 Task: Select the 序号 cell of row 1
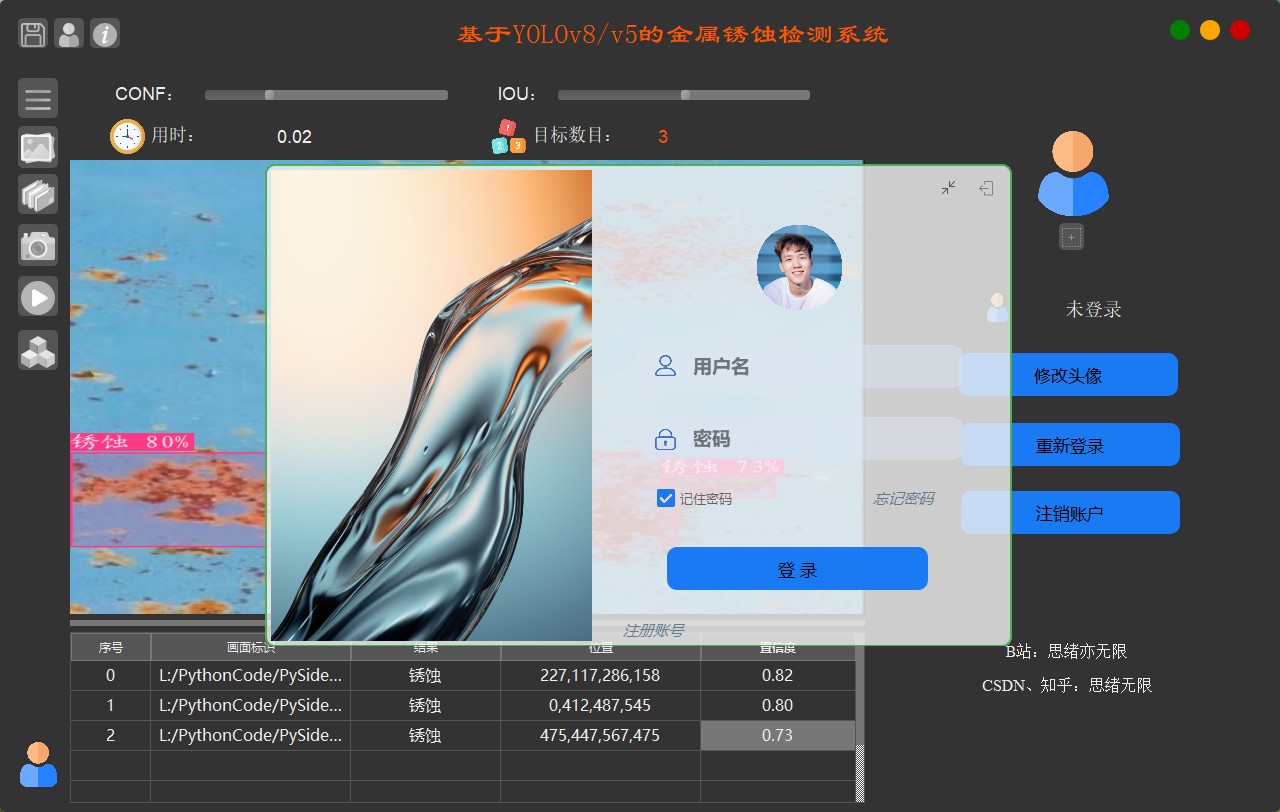tap(110, 705)
